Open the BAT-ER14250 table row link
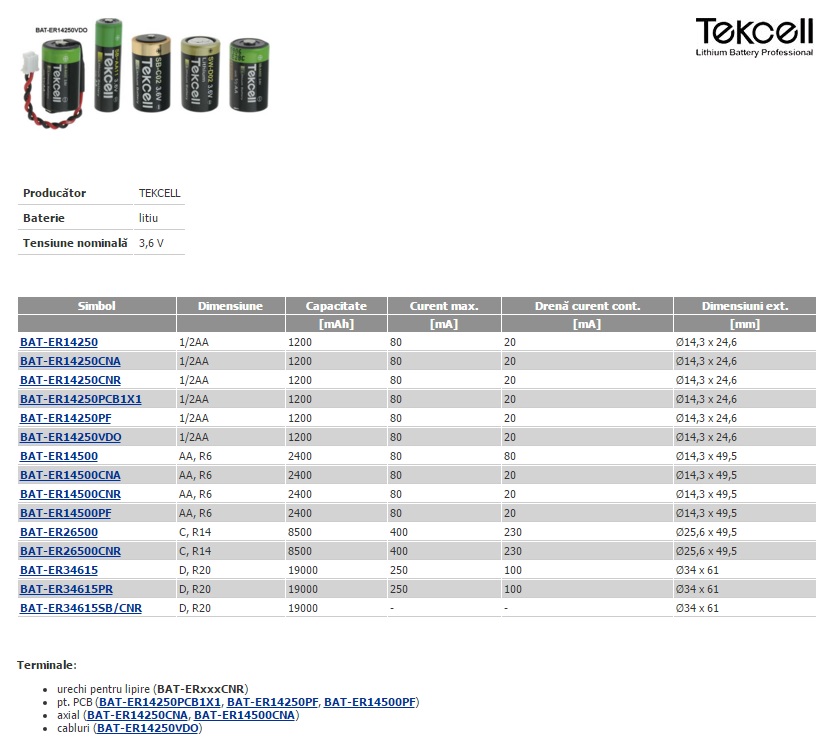 coord(59,342)
